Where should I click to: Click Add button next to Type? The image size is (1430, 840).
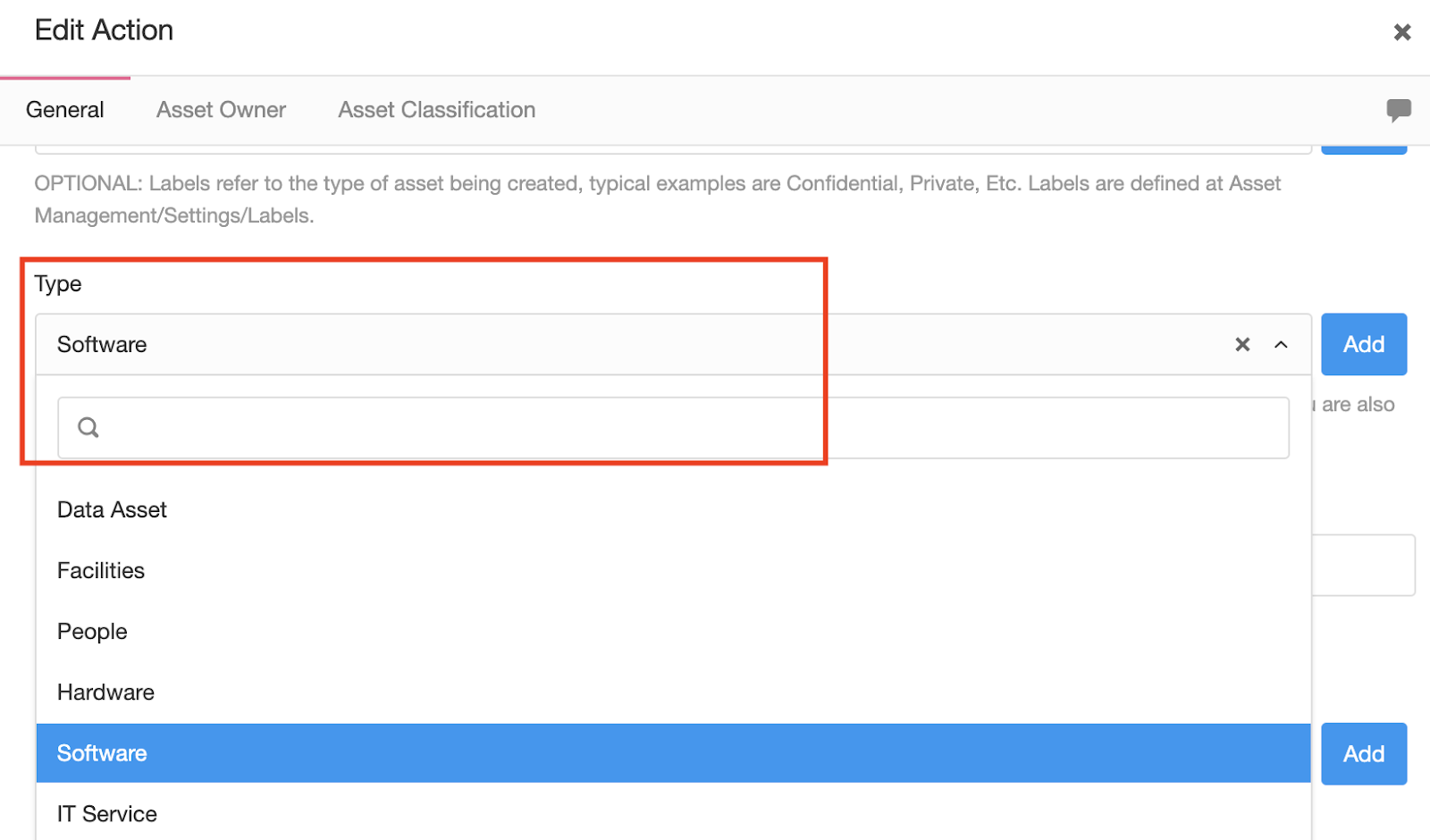(x=1364, y=344)
